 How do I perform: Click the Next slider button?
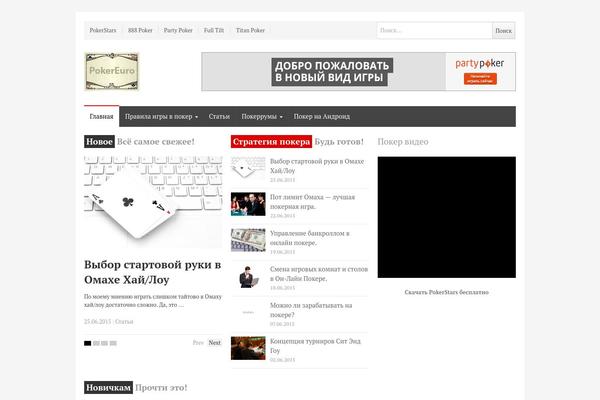pyautogui.click(x=214, y=343)
